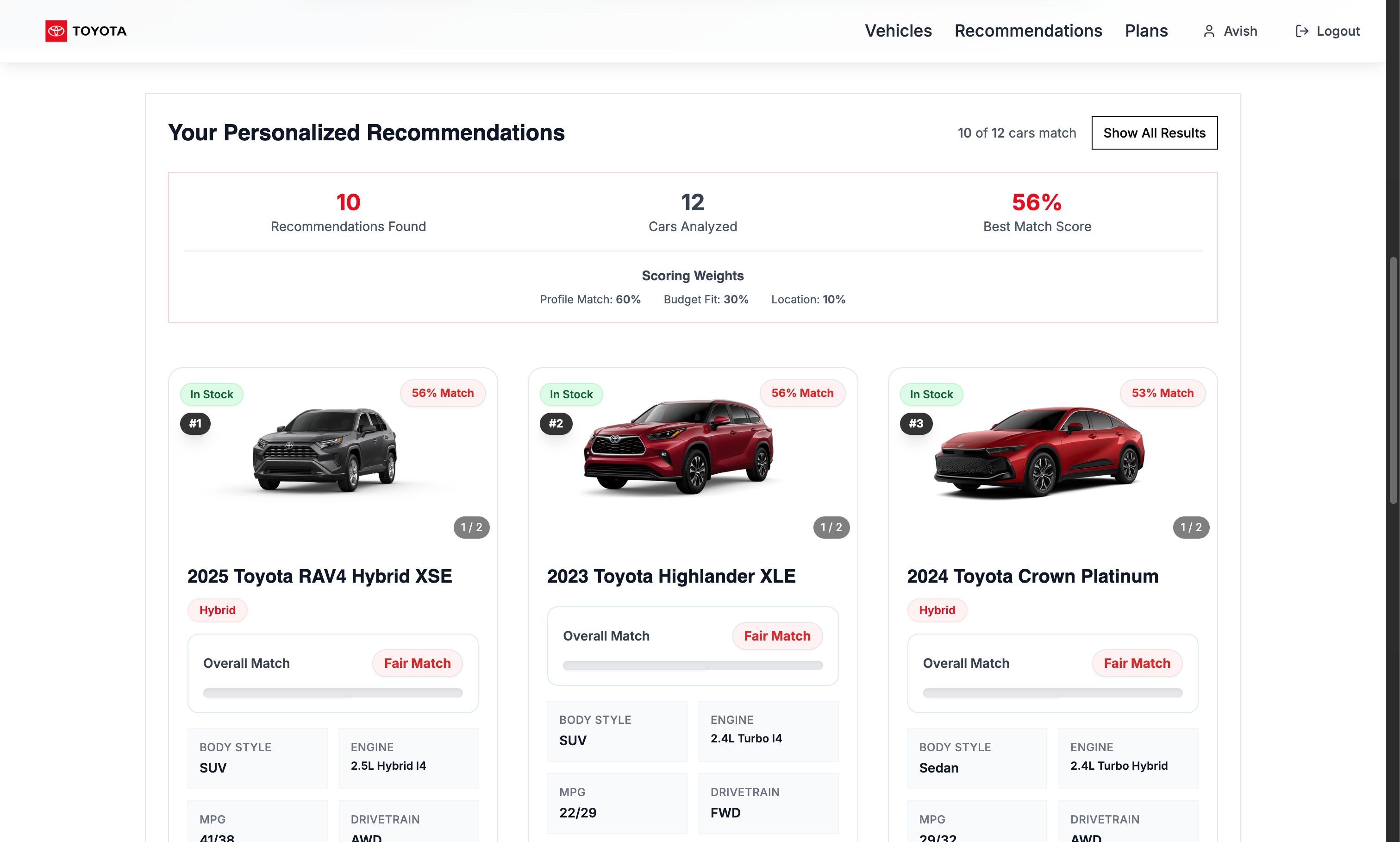
Task: Open the Vehicles nav menu
Action: point(898,31)
